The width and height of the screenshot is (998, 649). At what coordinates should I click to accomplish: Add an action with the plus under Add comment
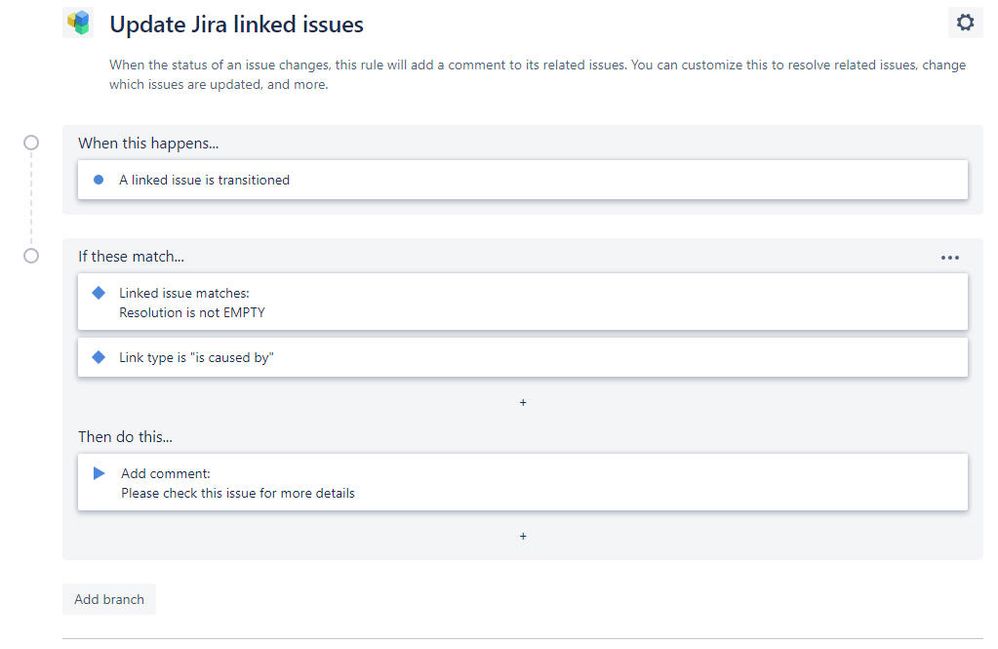click(523, 536)
